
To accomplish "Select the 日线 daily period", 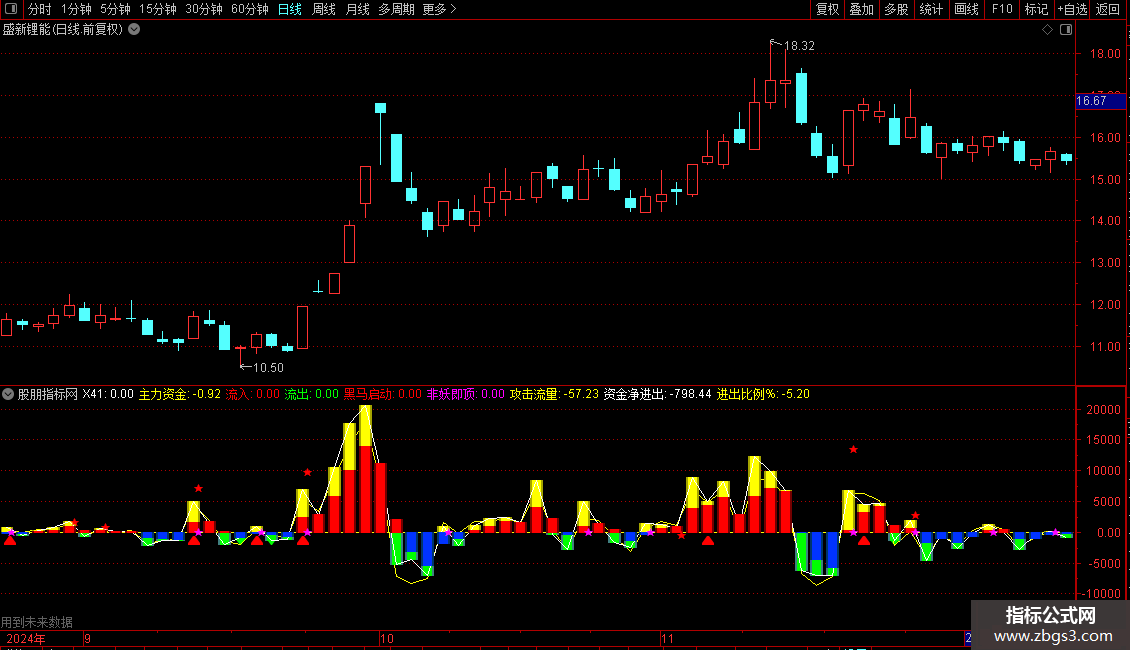I will coord(290,9).
